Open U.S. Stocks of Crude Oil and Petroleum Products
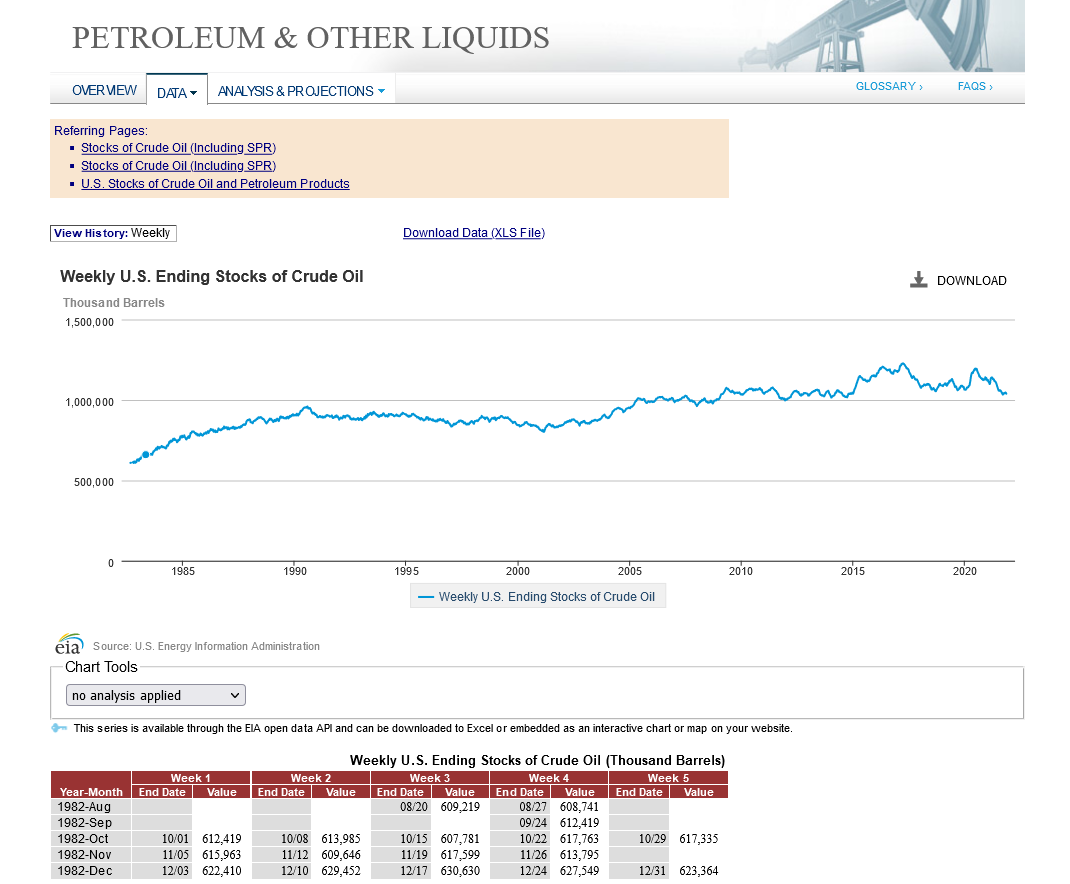The width and height of the screenshot is (1070, 884). tap(215, 184)
